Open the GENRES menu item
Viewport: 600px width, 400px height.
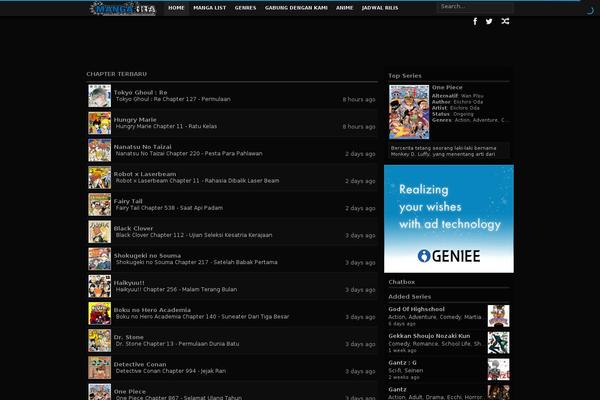coord(245,8)
